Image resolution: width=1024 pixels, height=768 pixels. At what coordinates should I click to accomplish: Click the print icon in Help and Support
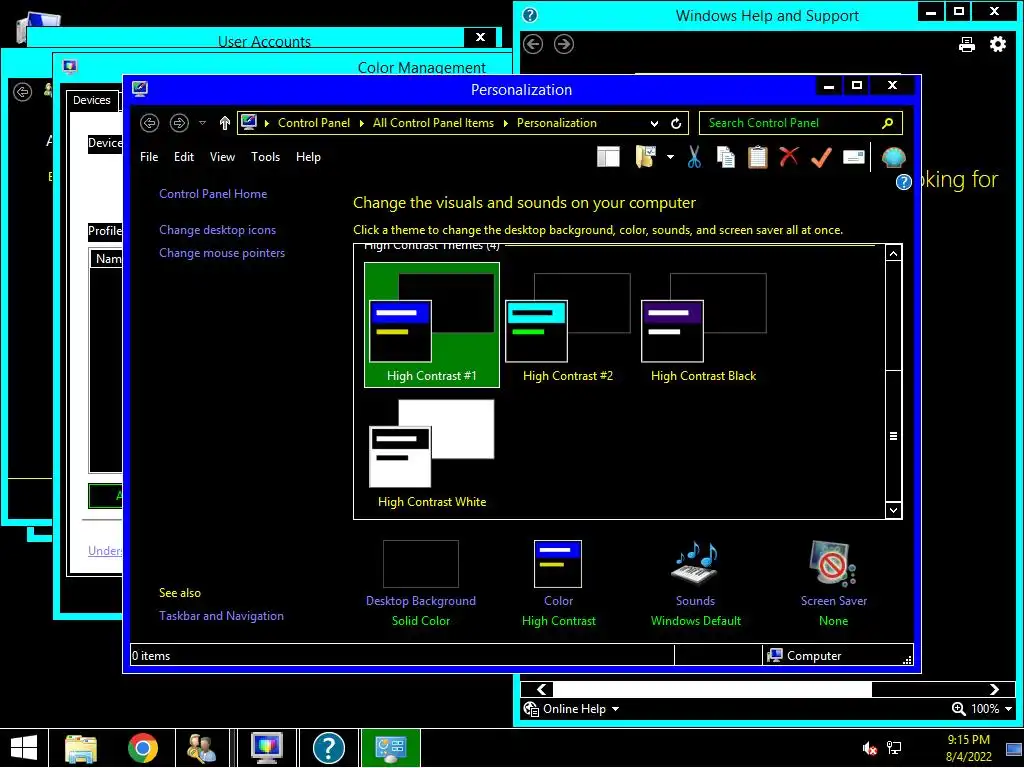pyautogui.click(x=967, y=44)
